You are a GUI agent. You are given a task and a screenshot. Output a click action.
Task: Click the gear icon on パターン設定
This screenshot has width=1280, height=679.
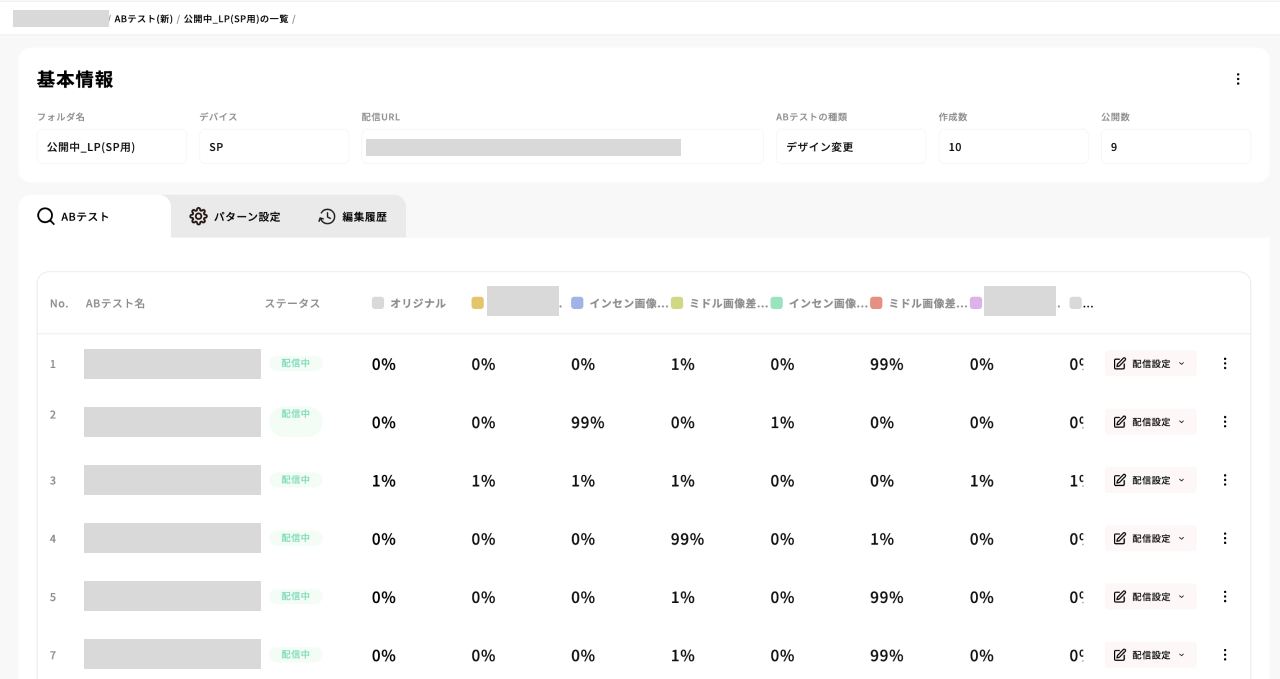click(198, 216)
